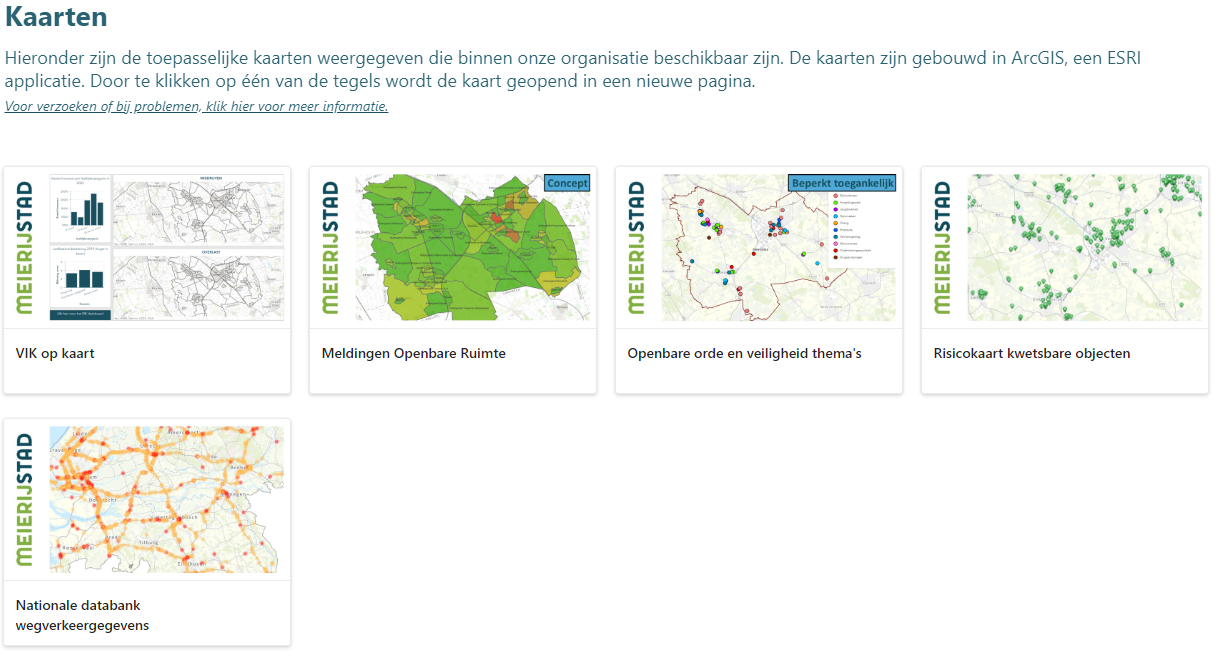
Task: Open the 'VIK op kaart' title link
Action: (55, 353)
